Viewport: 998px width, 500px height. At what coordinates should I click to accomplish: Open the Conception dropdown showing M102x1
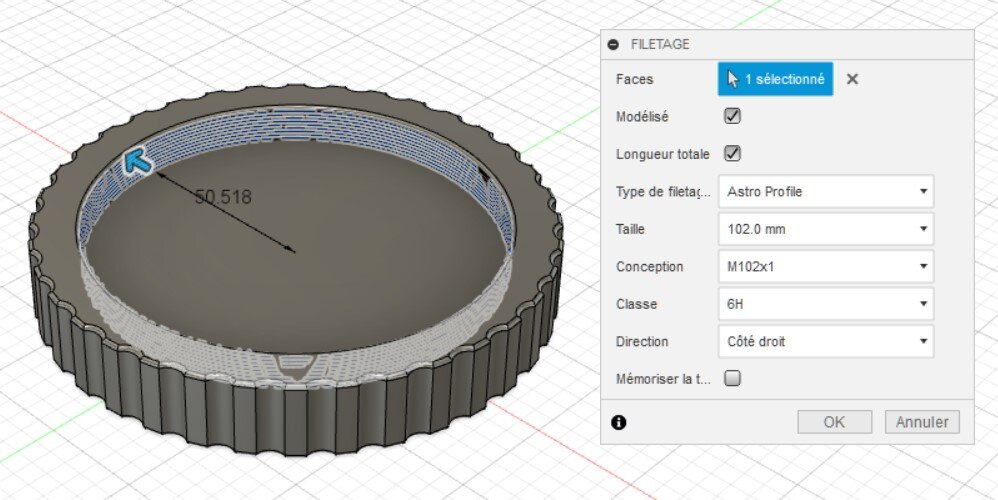pyautogui.click(x=826, y=267)
